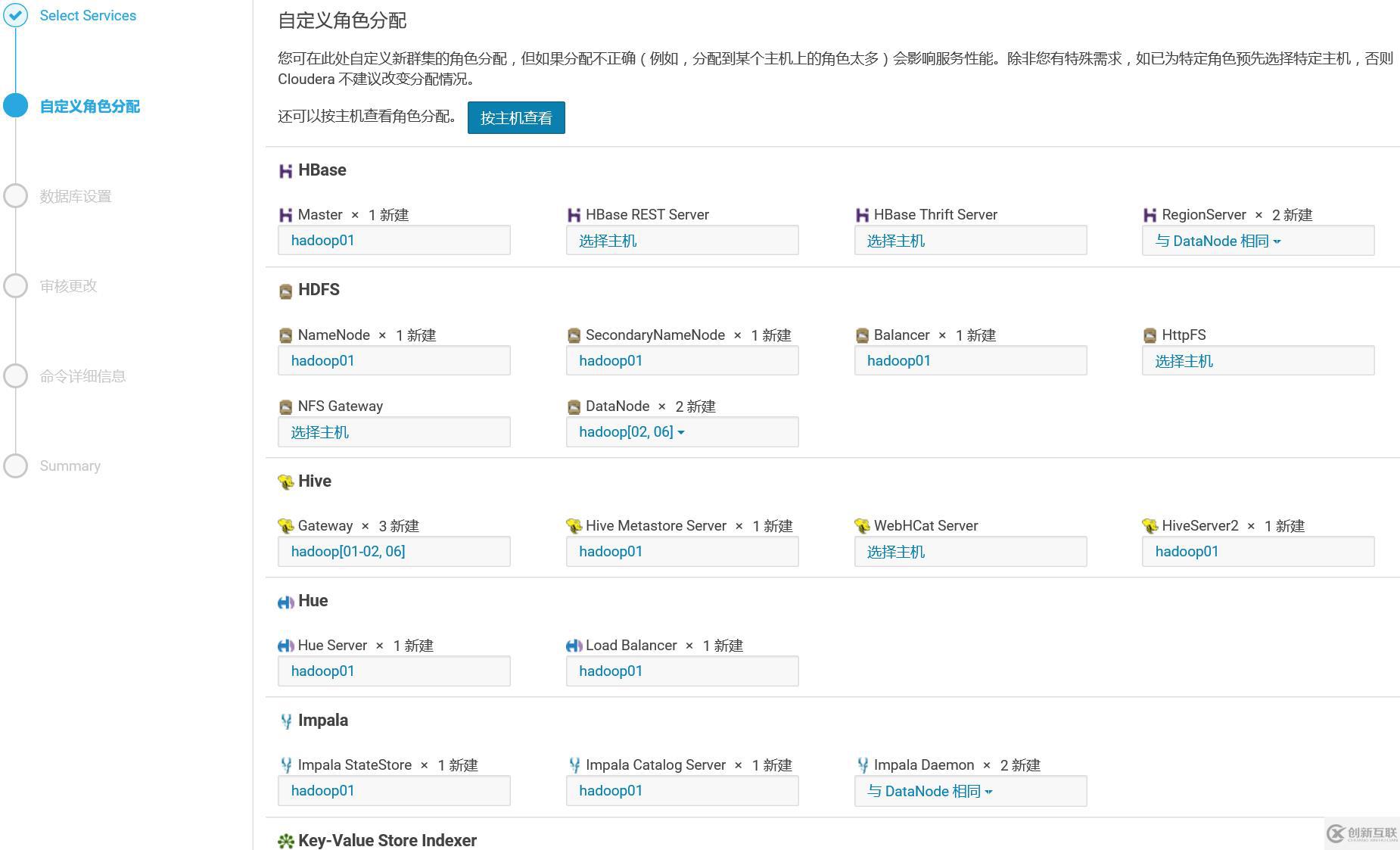Image resolution: width=1400 pixels, height=850 pixels.
Task: Select the 自定义角色分配 wizard step
Action: pyautogui.click(x=89, y=106)
